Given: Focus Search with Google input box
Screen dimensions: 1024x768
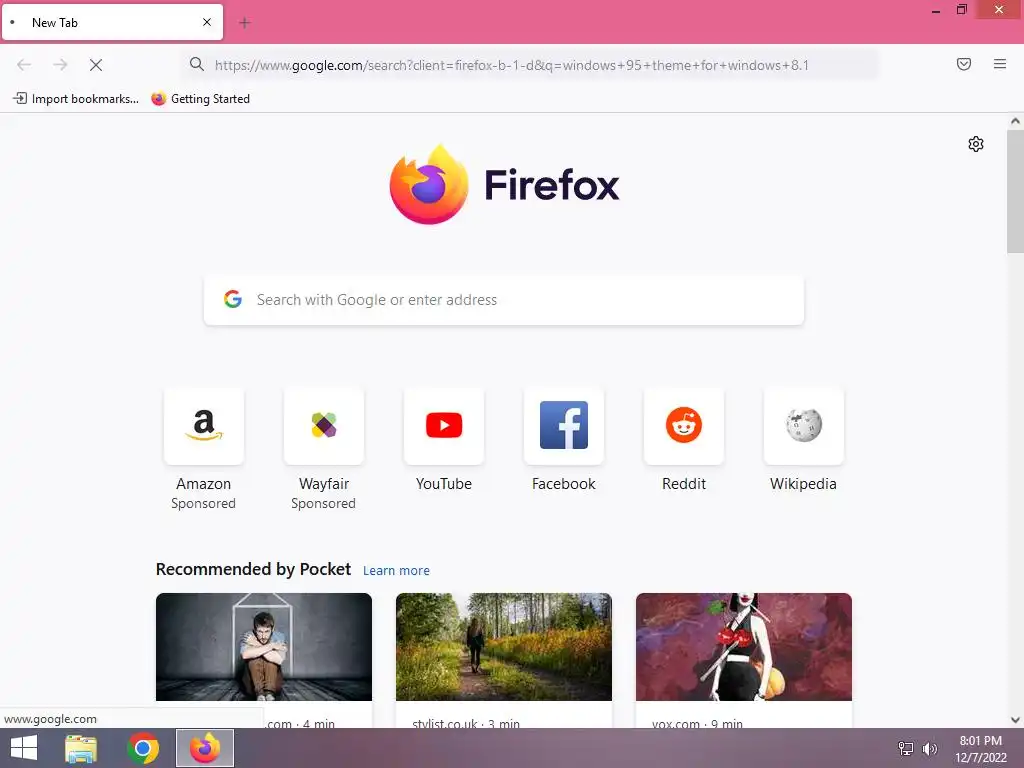Looking at the screenshot, I should 504,300.
